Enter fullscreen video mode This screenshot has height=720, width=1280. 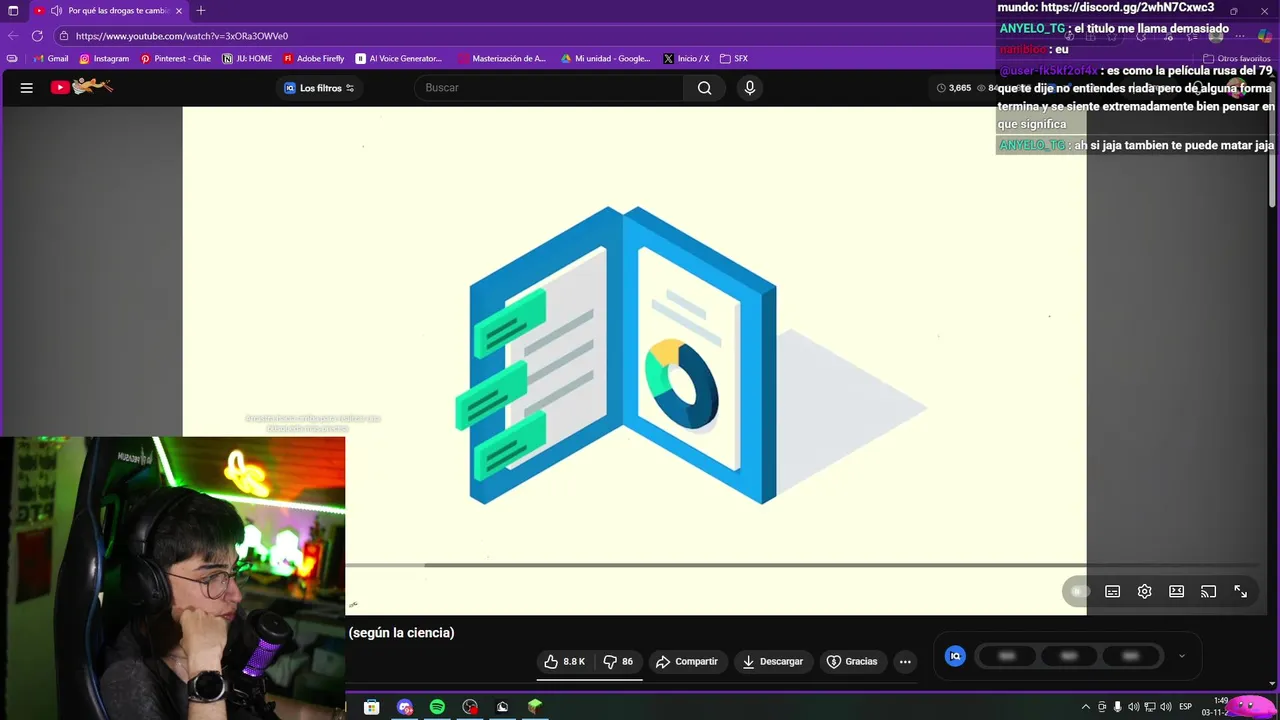point(1241,592)
